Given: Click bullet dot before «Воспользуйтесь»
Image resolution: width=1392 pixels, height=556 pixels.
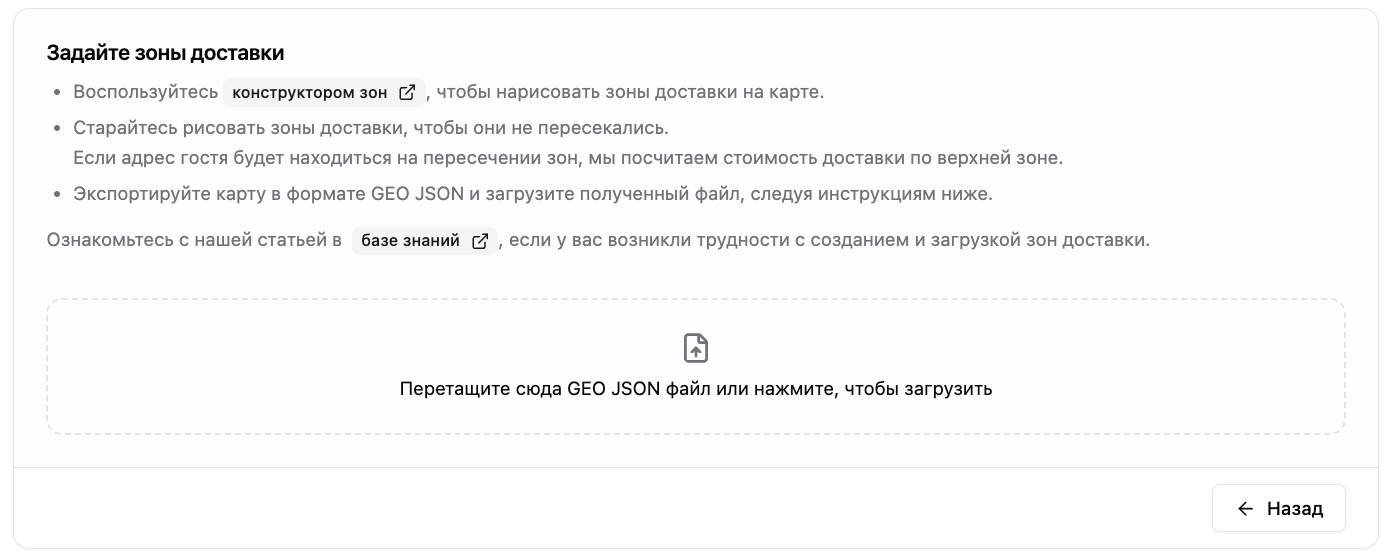Looking at the screenshot, I should [56, 93].
